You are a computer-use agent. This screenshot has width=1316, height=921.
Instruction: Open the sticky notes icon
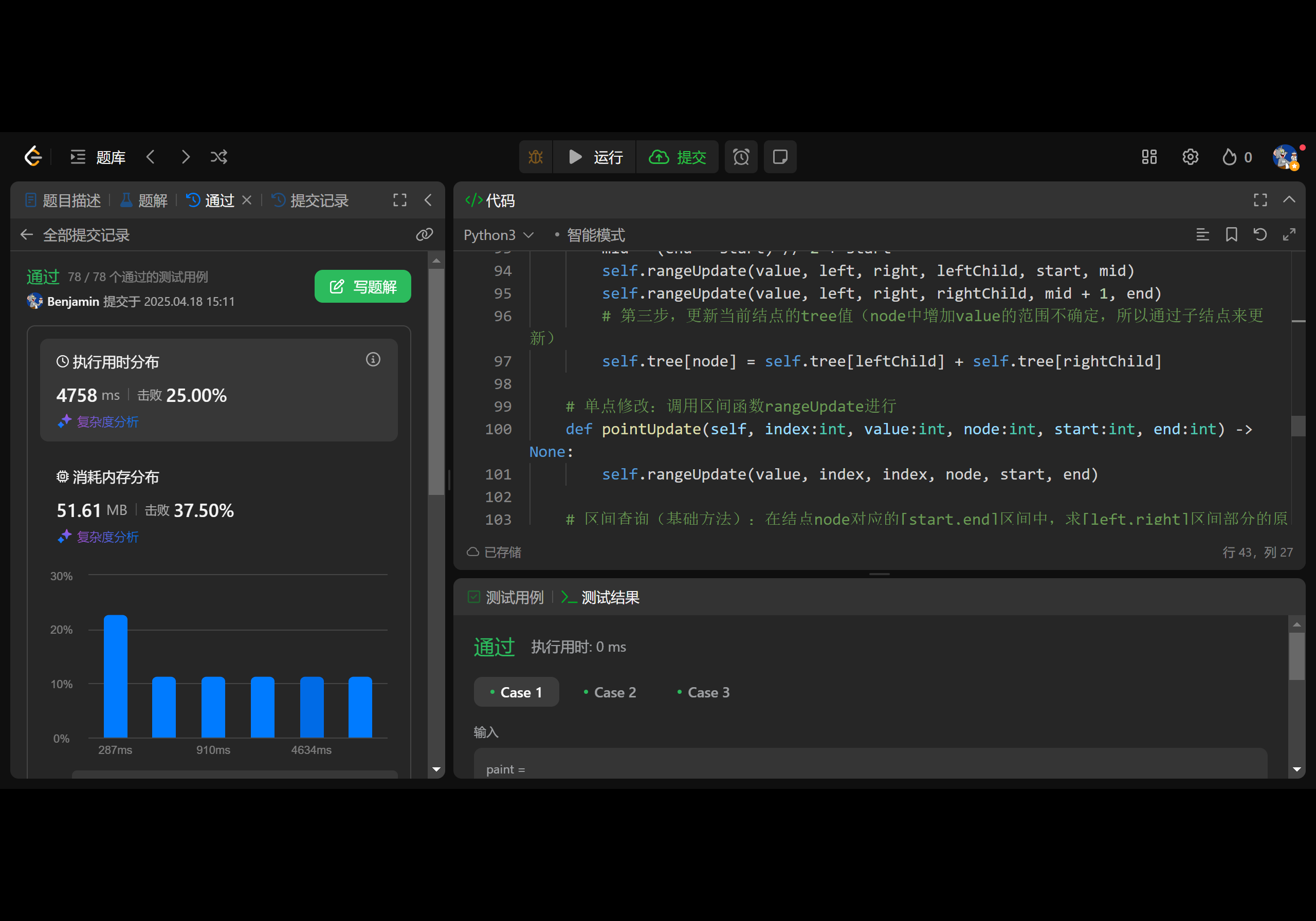coord(780,157)
